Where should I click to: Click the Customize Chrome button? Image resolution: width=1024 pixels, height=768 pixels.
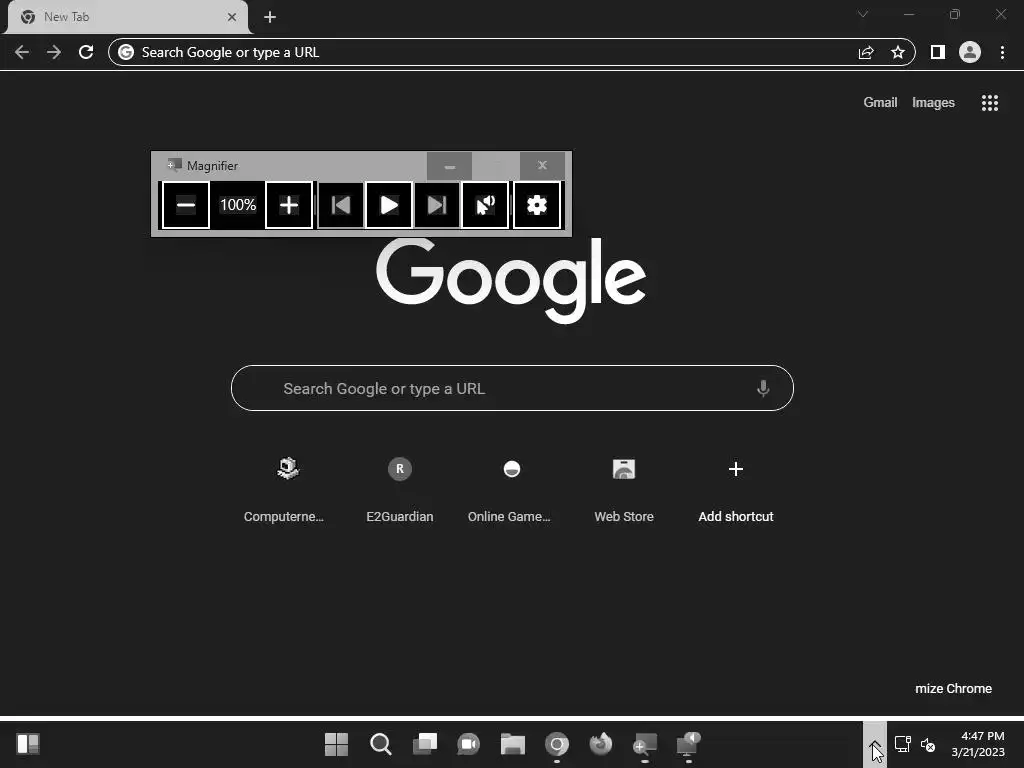tap(953, 688)
